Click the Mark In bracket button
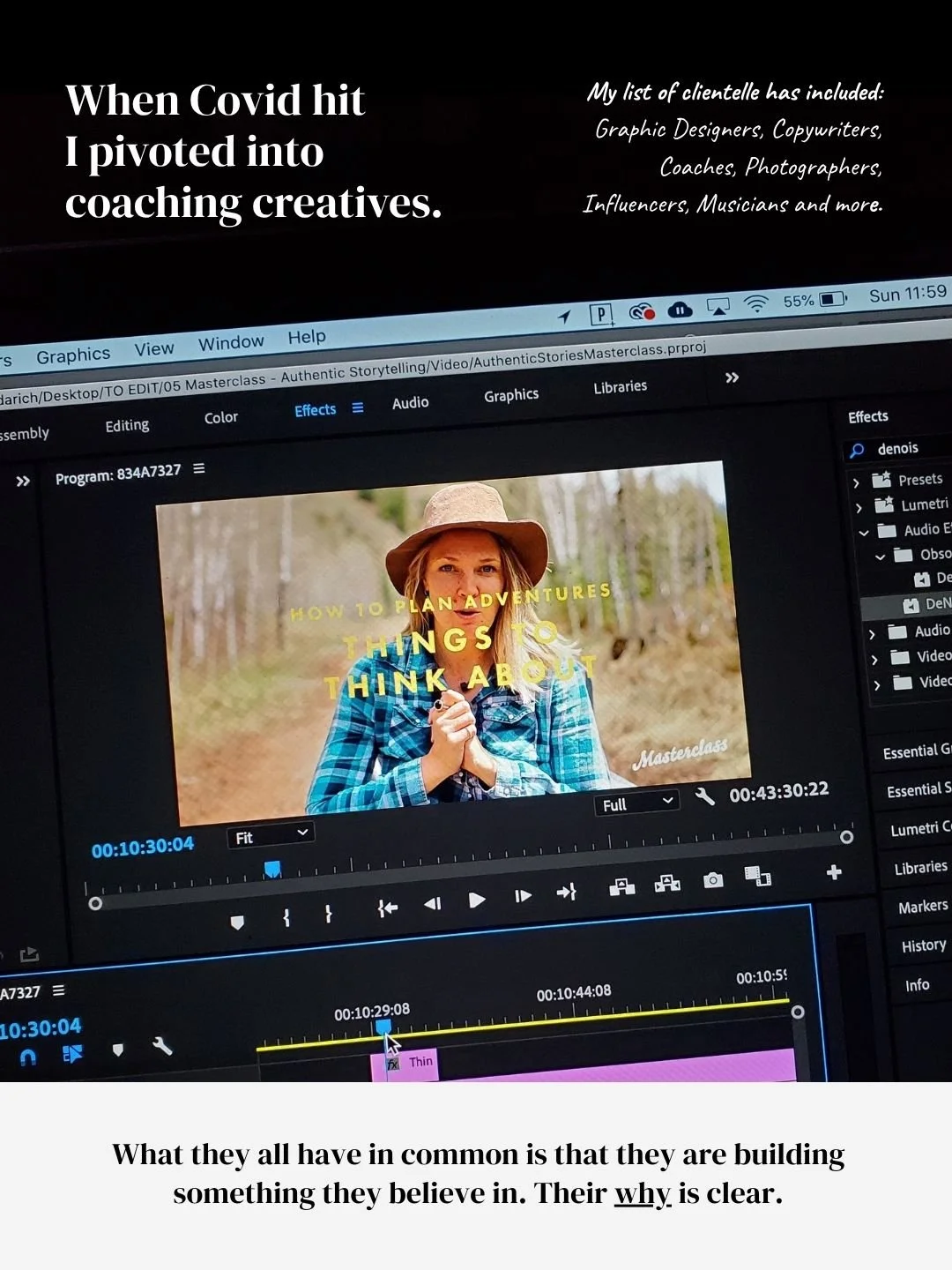 click(x=286, y=917)
